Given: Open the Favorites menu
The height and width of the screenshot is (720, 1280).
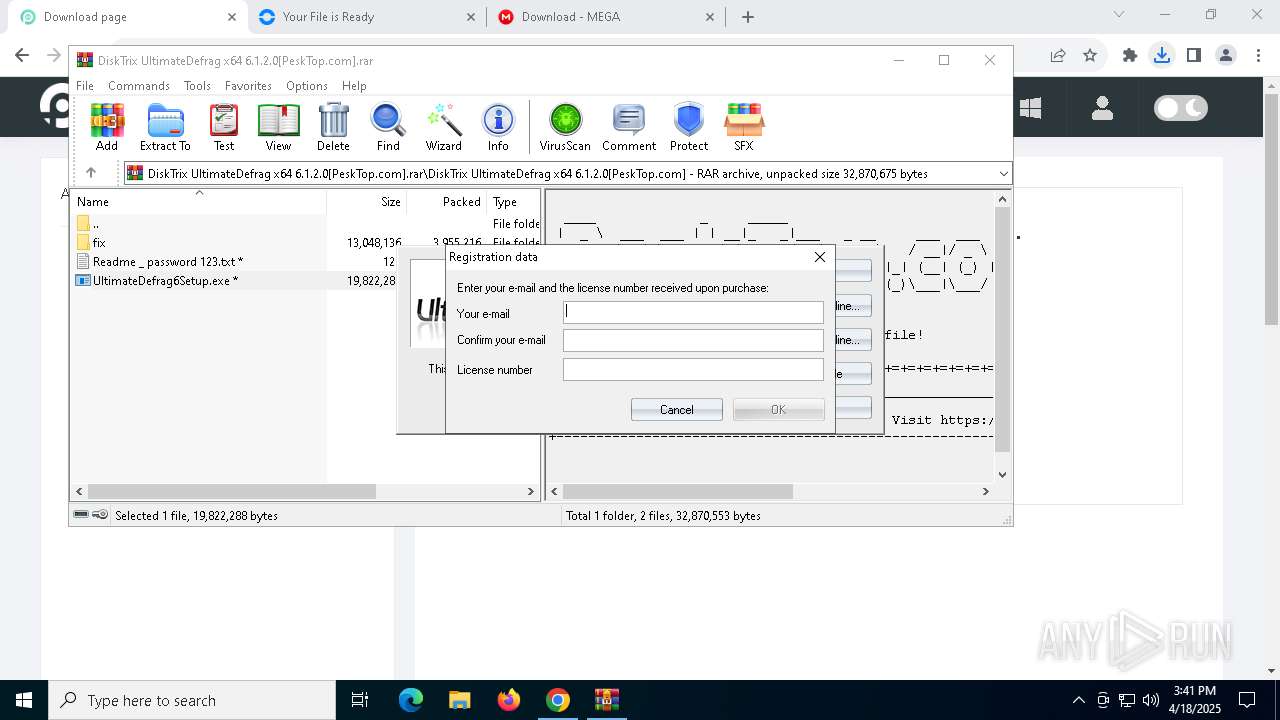Looking at the screenshot, I should 248,86.
